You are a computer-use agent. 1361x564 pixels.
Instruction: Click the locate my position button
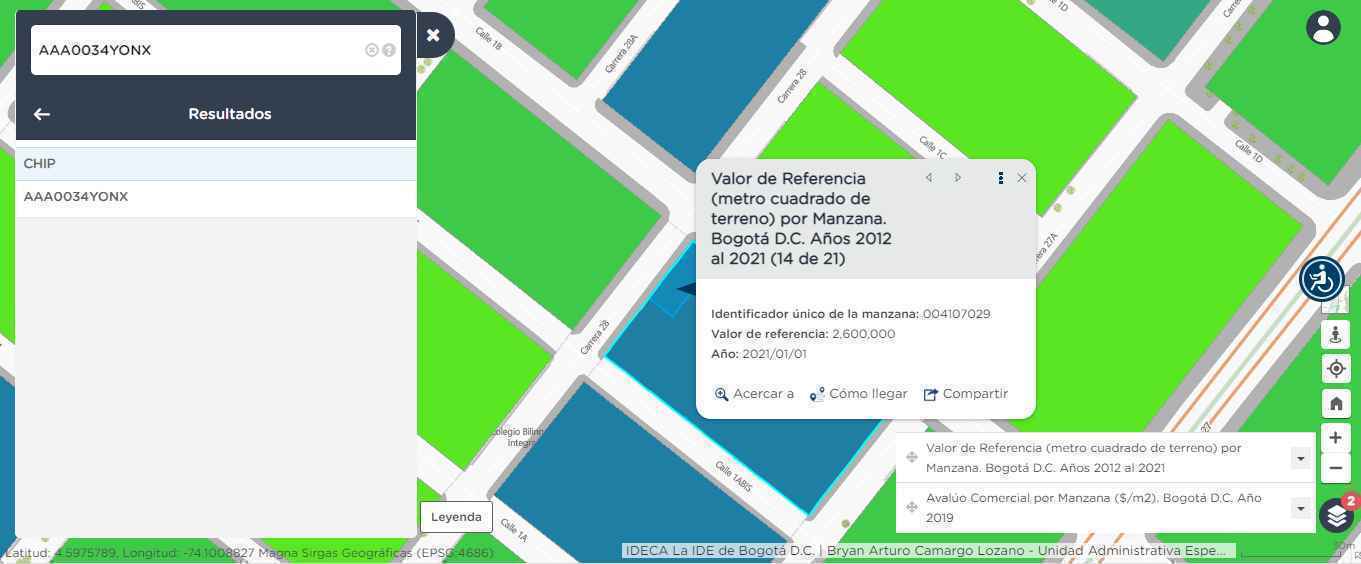(x=1336, y=369)
